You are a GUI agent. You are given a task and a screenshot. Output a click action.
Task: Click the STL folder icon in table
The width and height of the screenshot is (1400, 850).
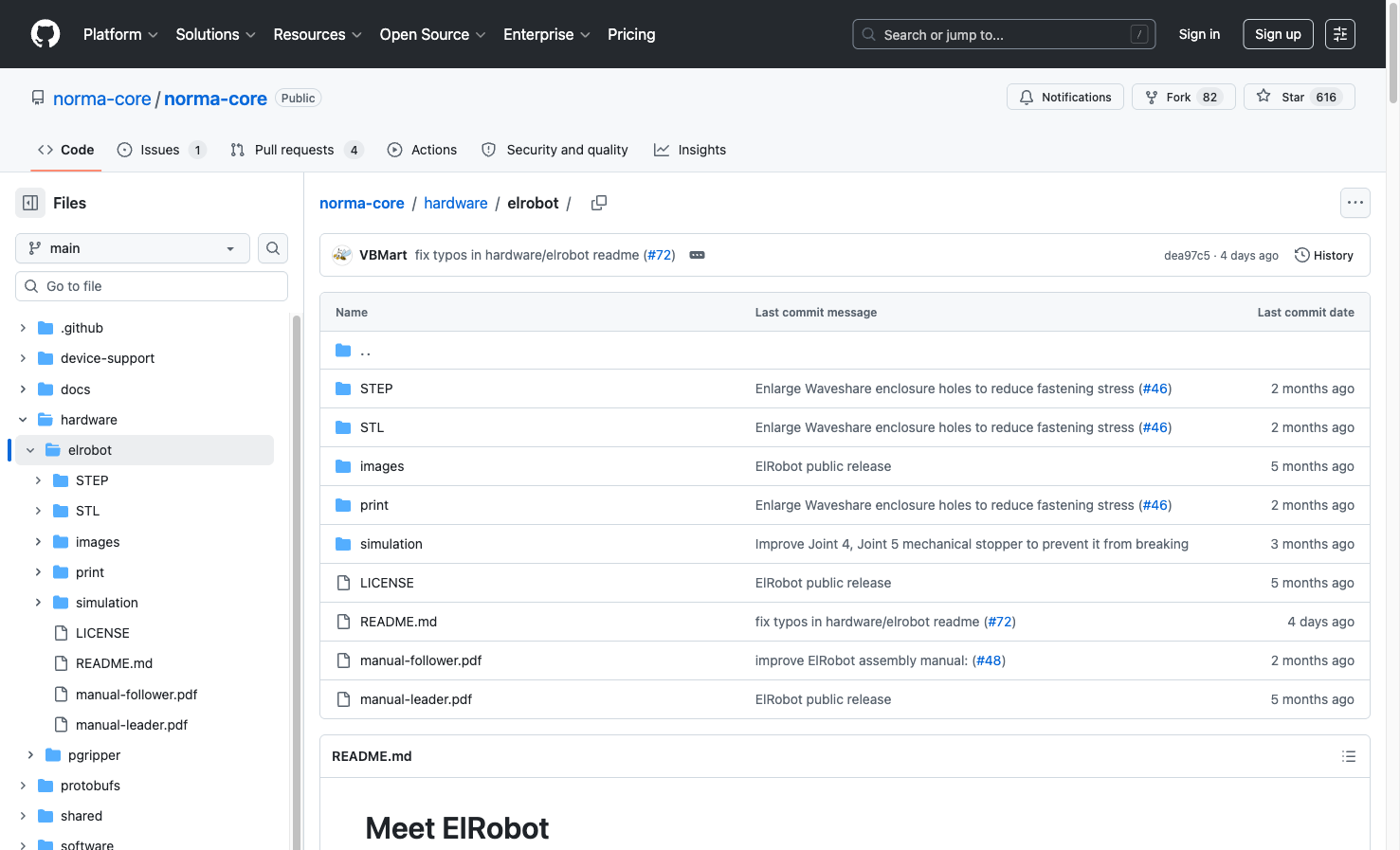[343, 427]
